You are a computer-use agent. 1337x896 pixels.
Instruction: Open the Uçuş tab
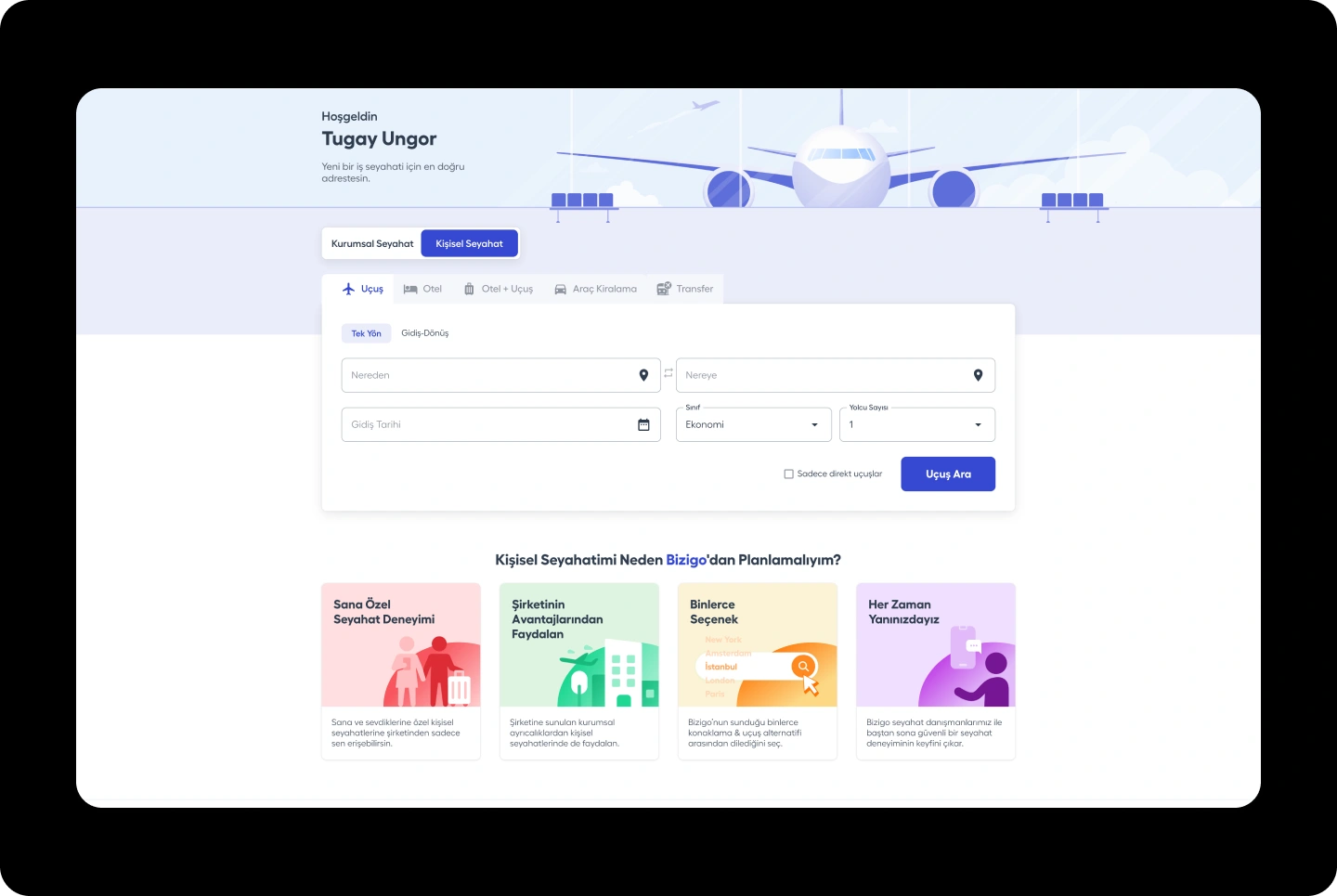(x=358, y=289)
